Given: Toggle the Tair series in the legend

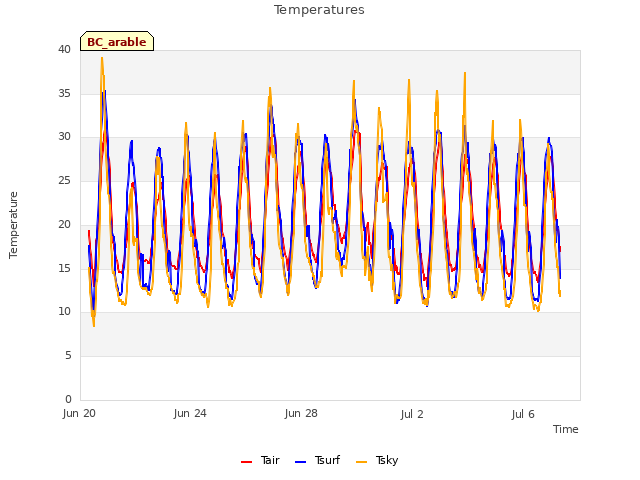Looking at the screenshot, I should click(260, 460).
